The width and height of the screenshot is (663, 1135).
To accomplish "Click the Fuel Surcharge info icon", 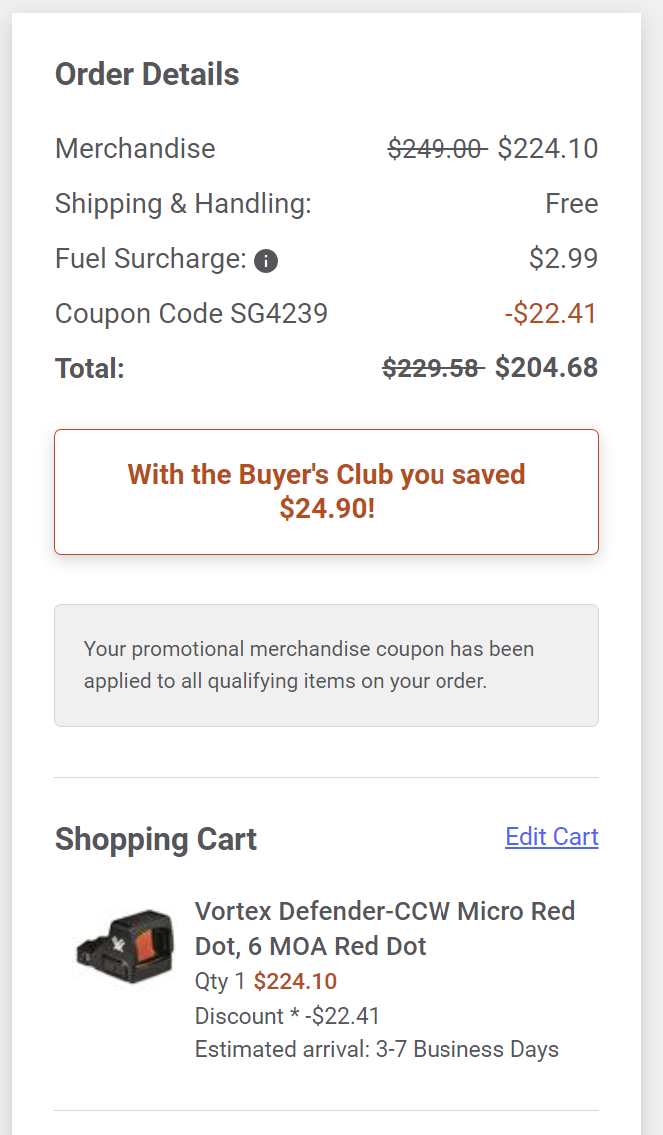I will 266,261.
